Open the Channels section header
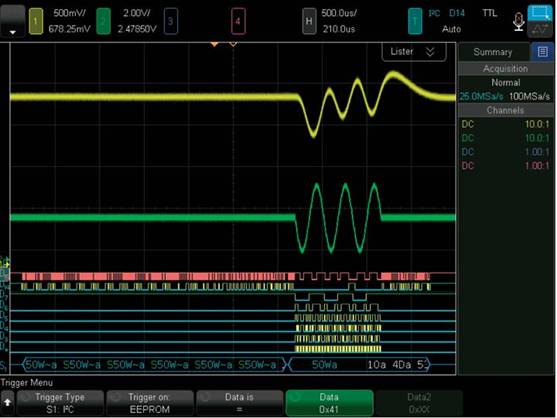The height and width of the screenshot is (418, 557). [x=505, y=110]
